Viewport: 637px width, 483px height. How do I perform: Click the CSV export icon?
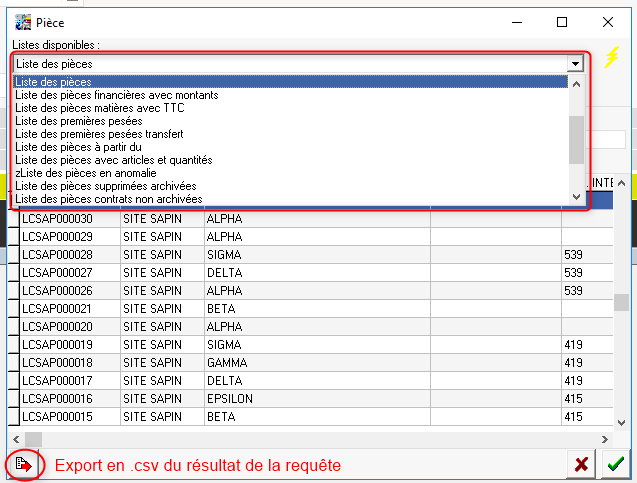[23, 465]
